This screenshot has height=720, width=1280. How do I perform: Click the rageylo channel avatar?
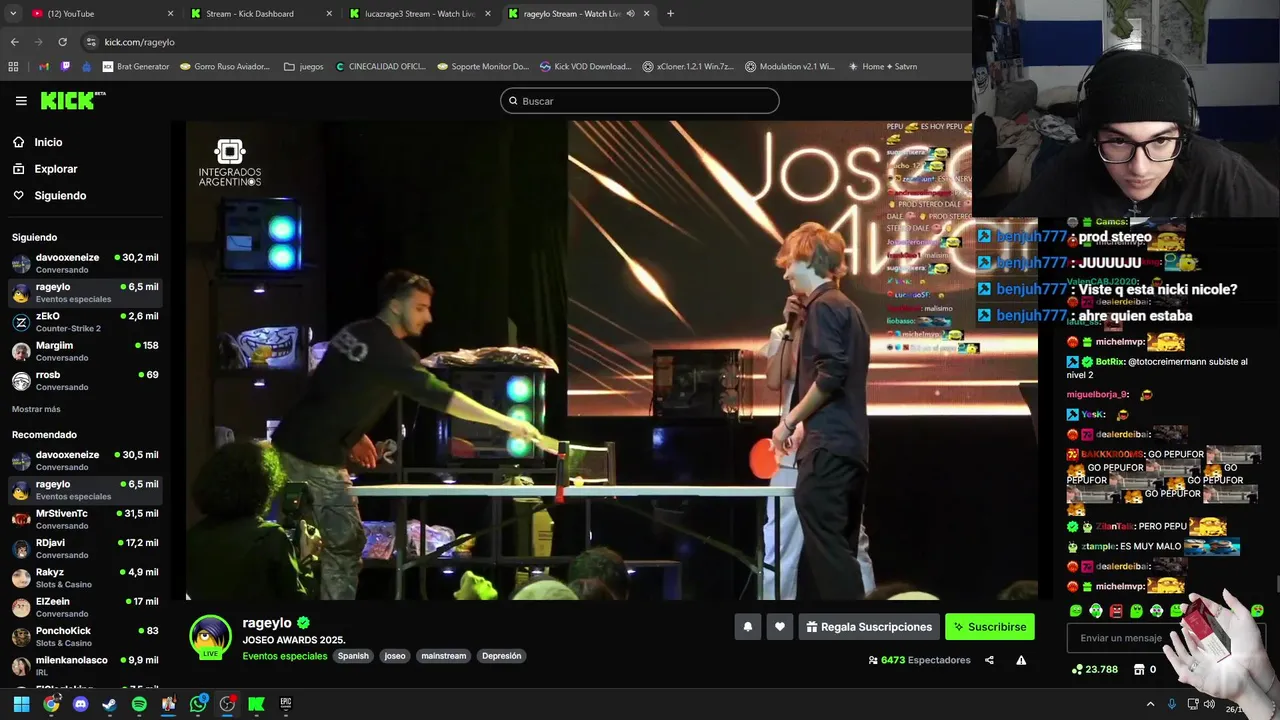click(x=210, y=637)
